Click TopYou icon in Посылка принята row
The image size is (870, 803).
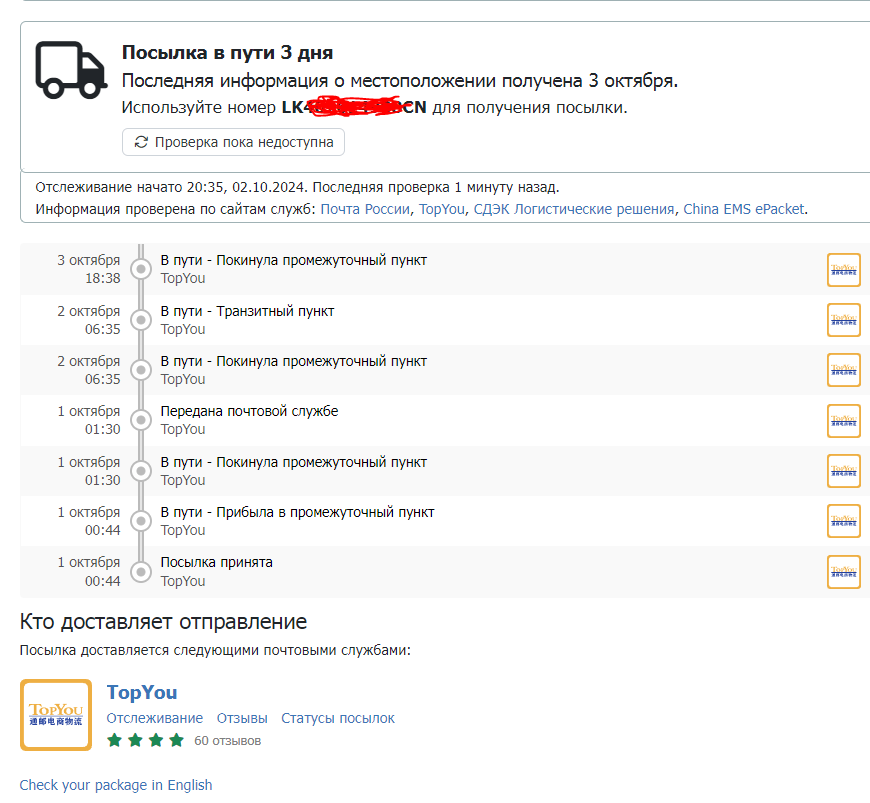pos(843,572)
